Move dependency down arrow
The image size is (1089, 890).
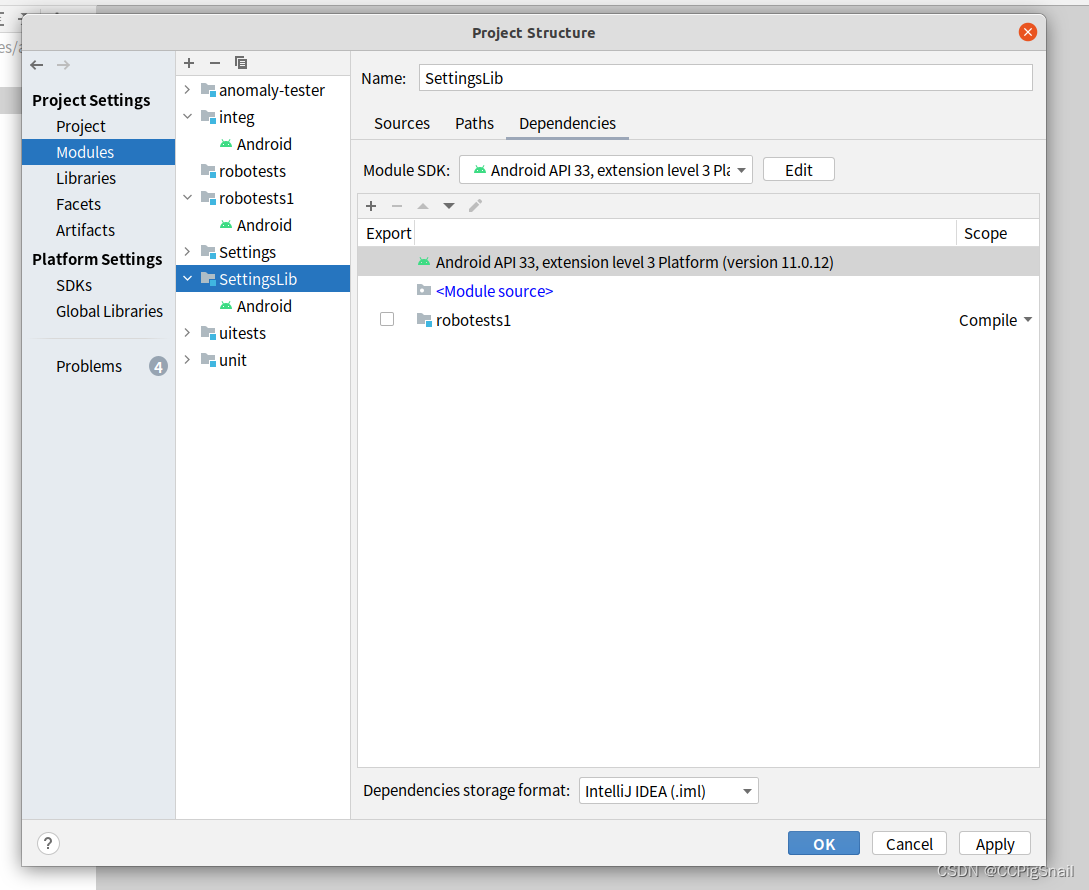point(449,206)
